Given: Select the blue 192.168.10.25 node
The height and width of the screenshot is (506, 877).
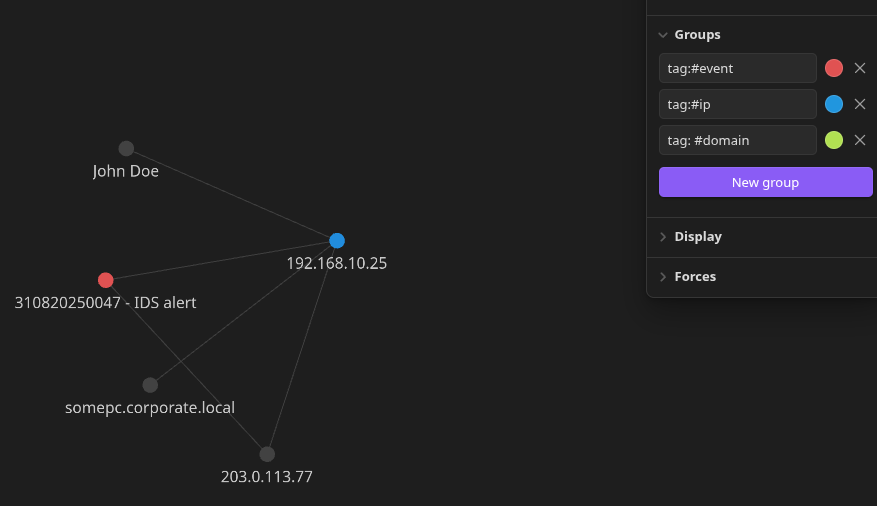Looking at the screenshot, I should (x=337, y=240).
